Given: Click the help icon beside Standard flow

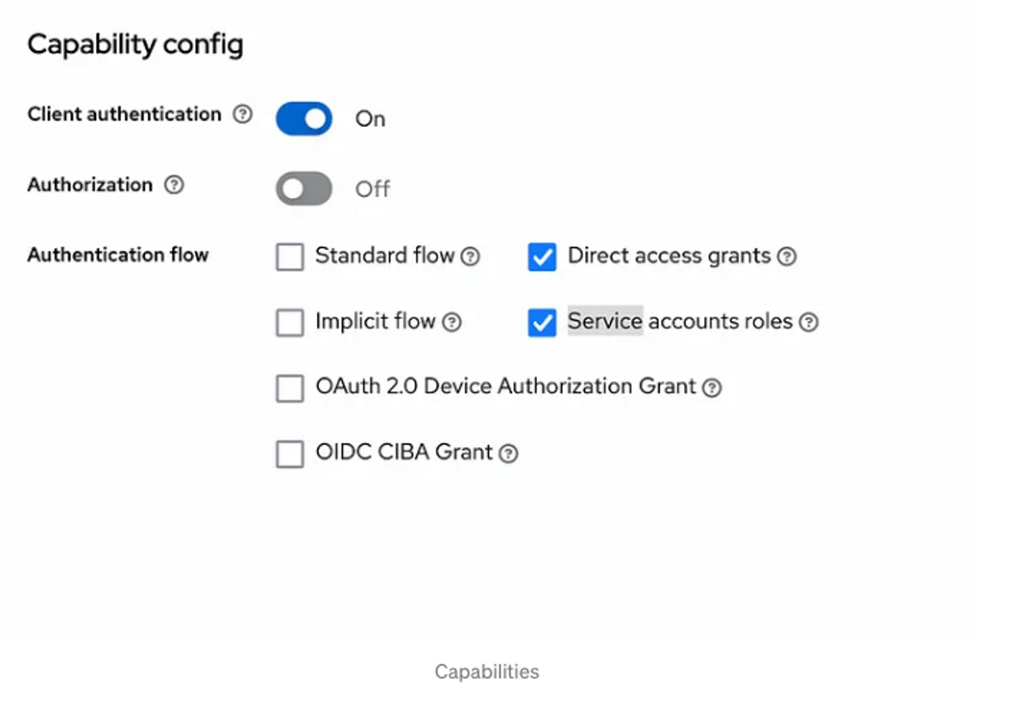Looking at the screenshot, I should (470, 256).
